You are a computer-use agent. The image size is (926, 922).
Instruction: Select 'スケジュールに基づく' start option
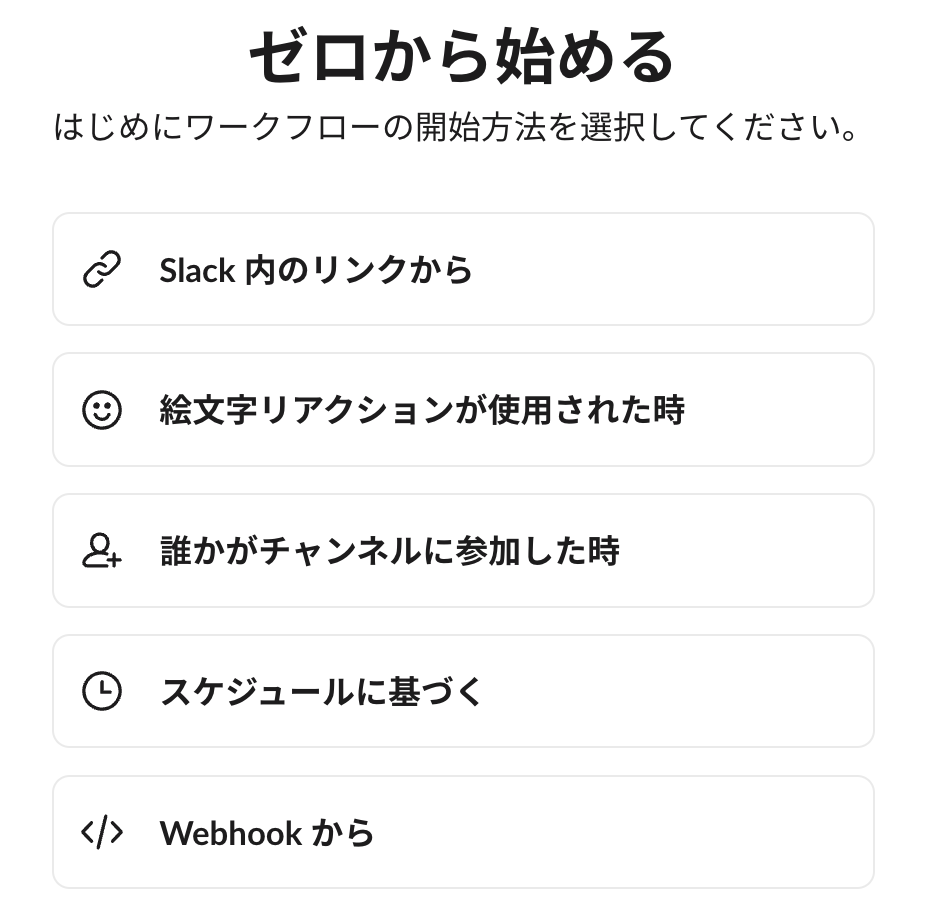(321, 691)
